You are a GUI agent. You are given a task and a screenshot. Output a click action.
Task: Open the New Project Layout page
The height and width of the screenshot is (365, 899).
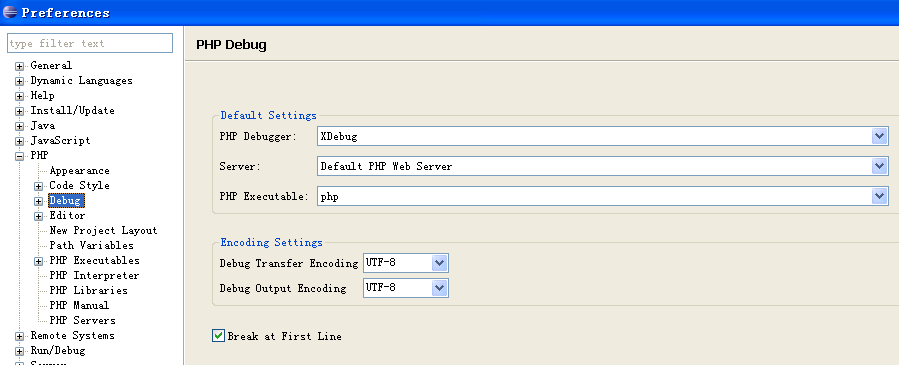pyautogui.click(x=103, y=230)
